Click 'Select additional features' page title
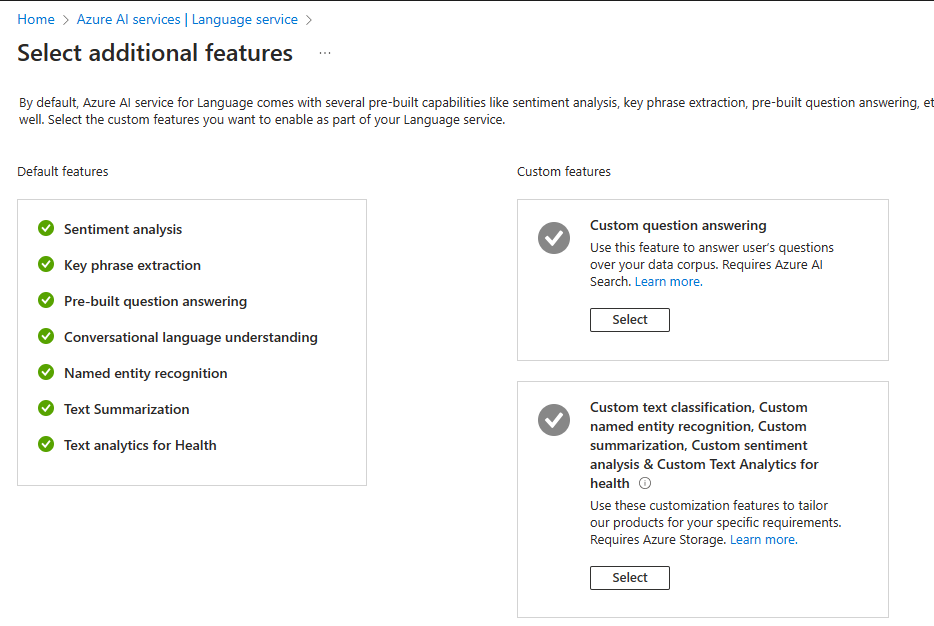Image resolution: width=934 pixels, height=626 pixels. click(x=155, y=53)
